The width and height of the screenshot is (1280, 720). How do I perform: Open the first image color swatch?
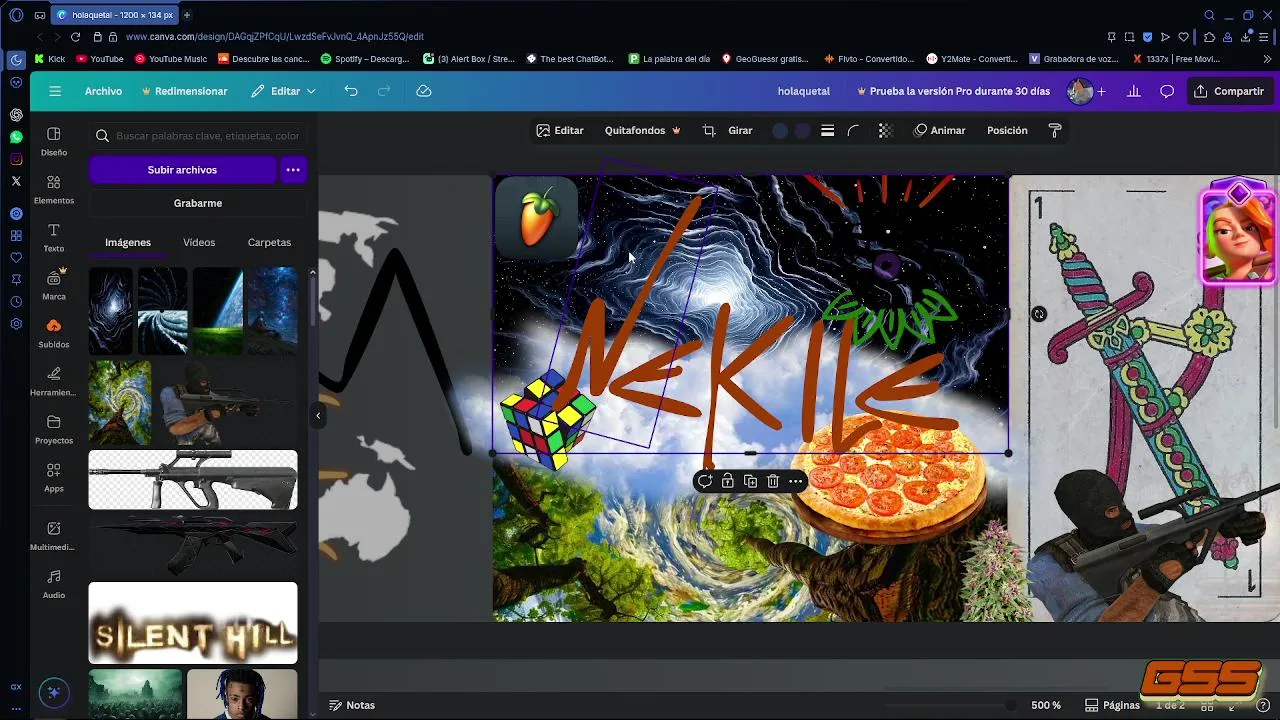pyautogui.click(x=780, y=130)
